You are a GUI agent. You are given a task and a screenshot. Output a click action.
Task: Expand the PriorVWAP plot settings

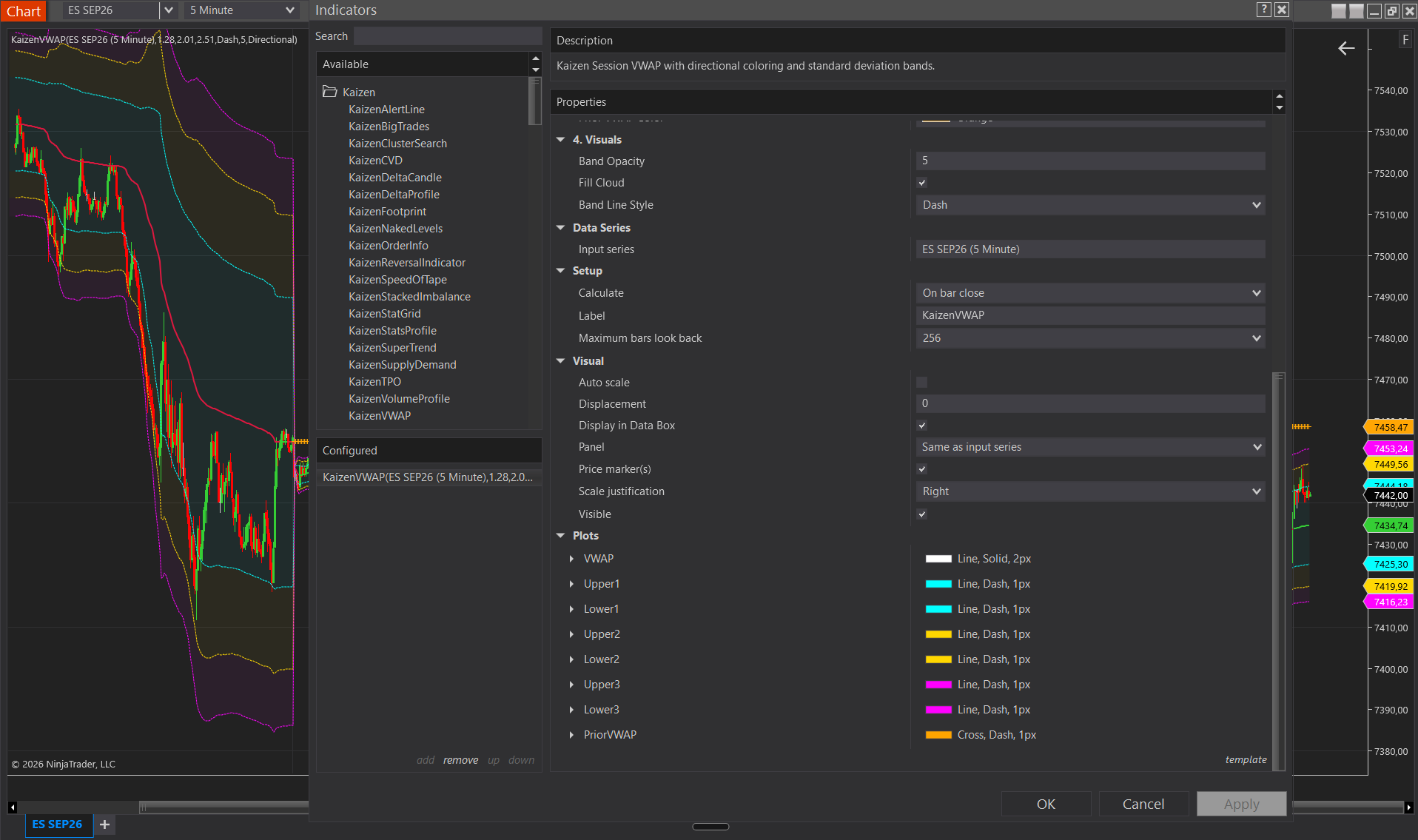click(571, 735)
